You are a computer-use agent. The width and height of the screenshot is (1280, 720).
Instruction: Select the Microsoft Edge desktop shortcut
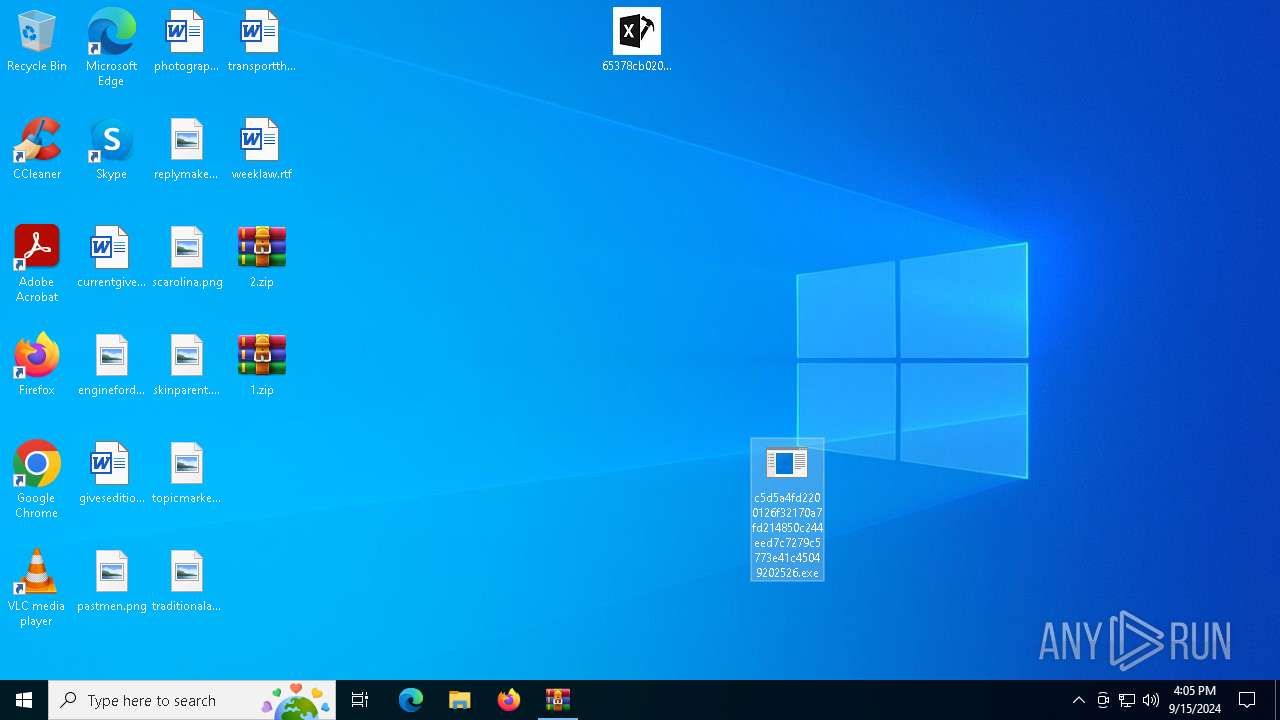[x=111, y=47]
